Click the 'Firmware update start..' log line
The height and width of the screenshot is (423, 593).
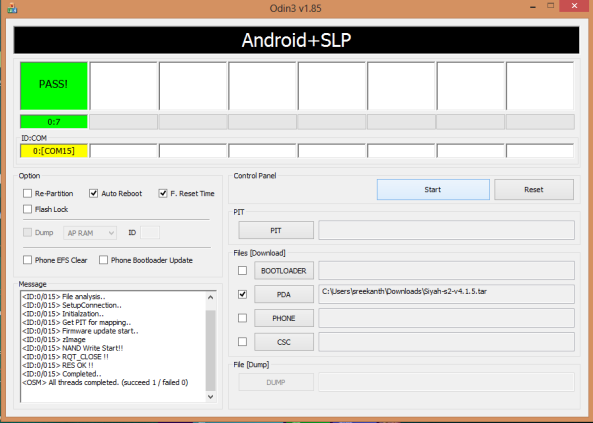[80, 331]
